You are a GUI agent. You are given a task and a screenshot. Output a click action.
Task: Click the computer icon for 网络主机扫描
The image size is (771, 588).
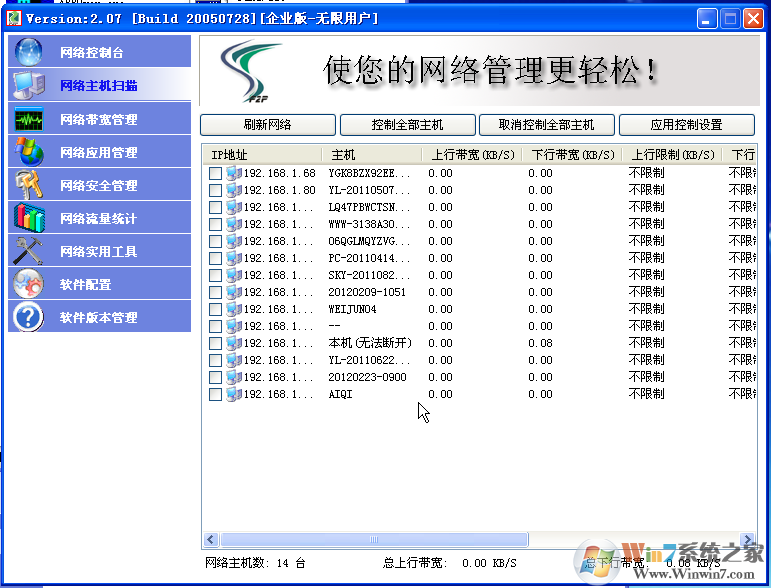29,85
